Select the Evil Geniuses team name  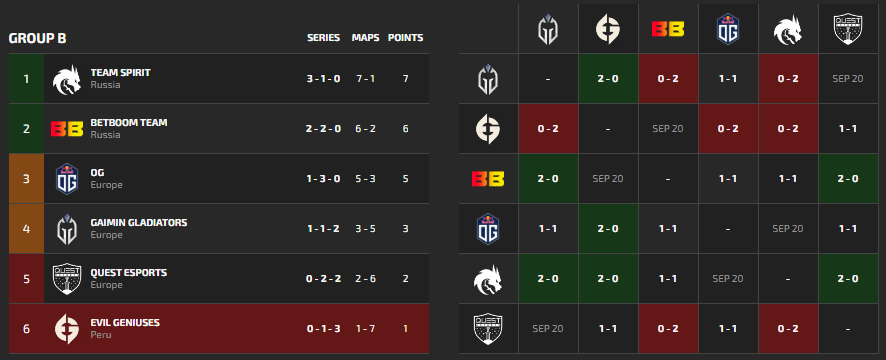(125, 323)
